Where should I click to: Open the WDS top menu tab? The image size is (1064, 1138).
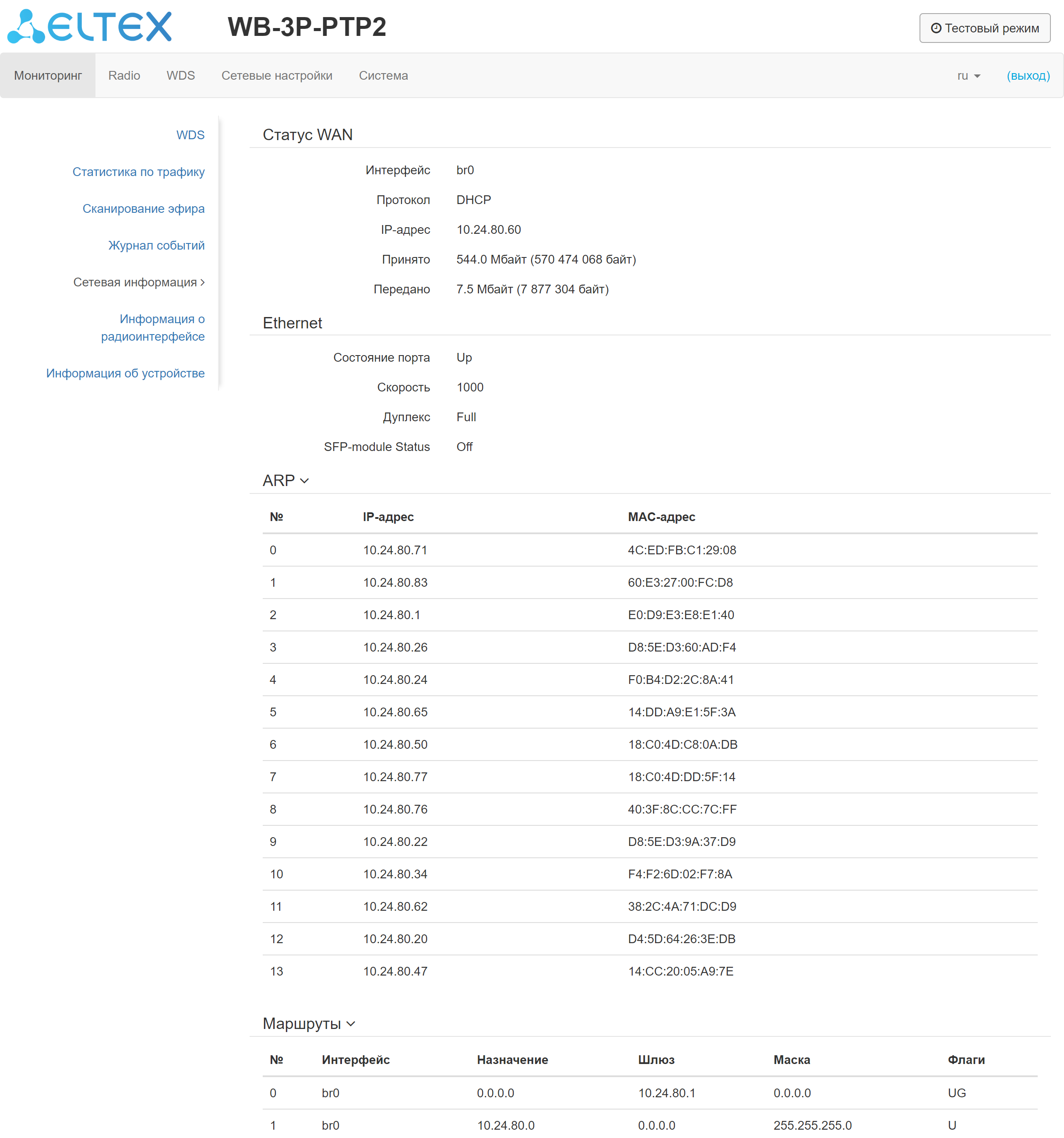(x=180, y=76)
